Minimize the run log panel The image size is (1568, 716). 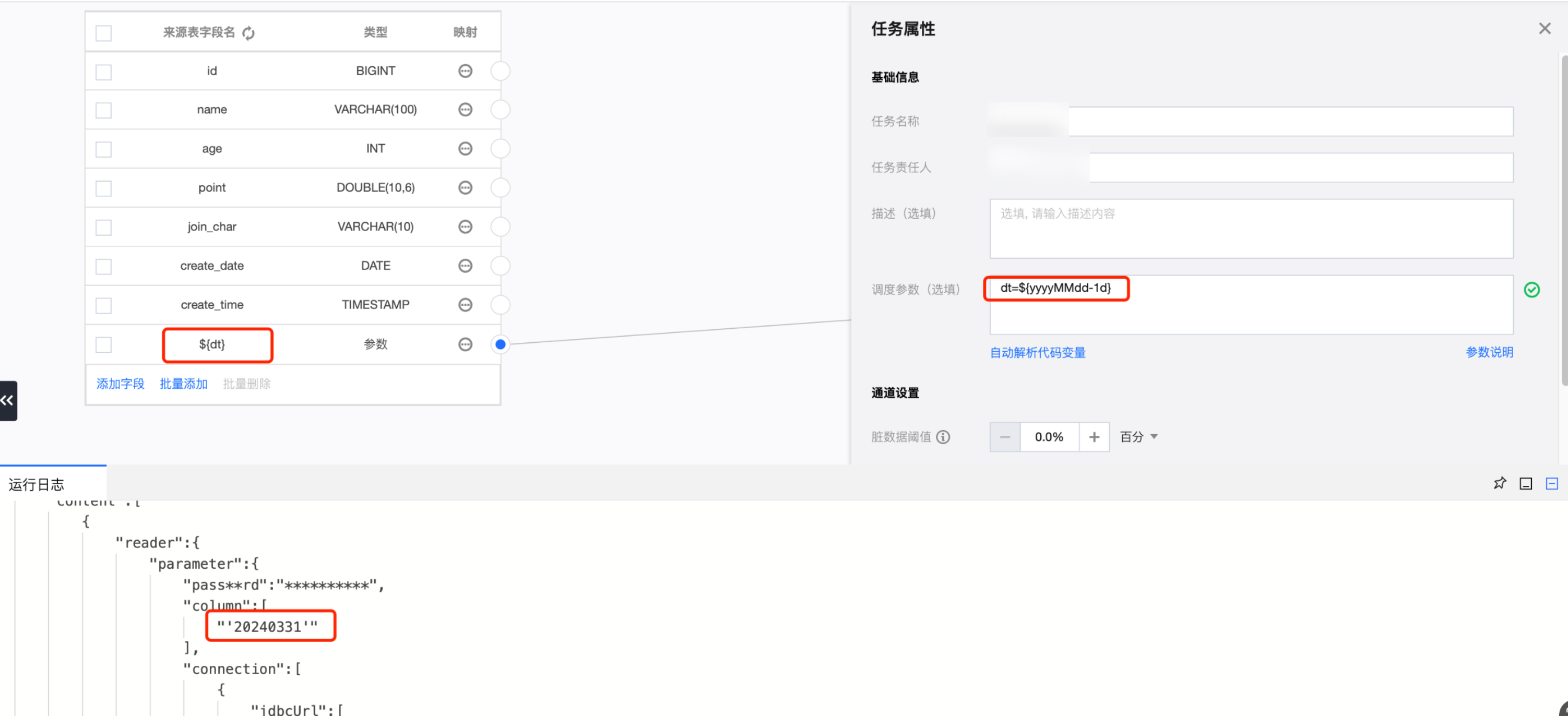(1552, 484)
